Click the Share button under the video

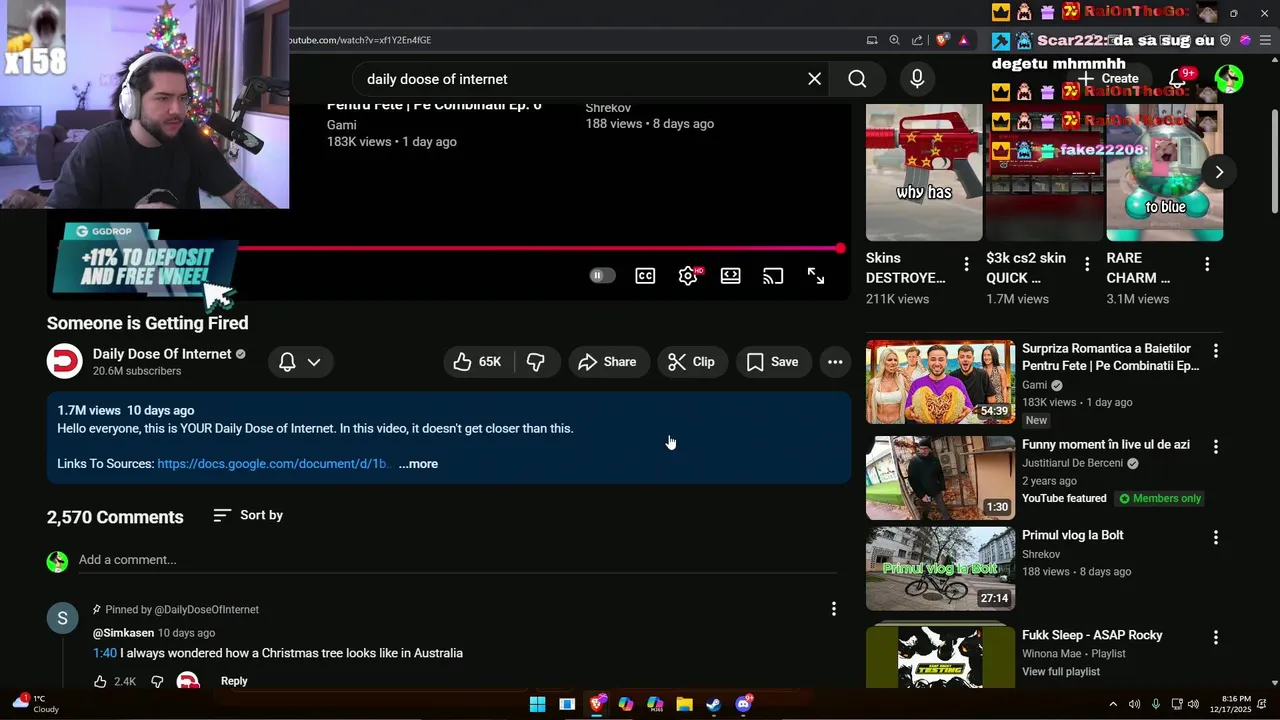pos(608,362)
